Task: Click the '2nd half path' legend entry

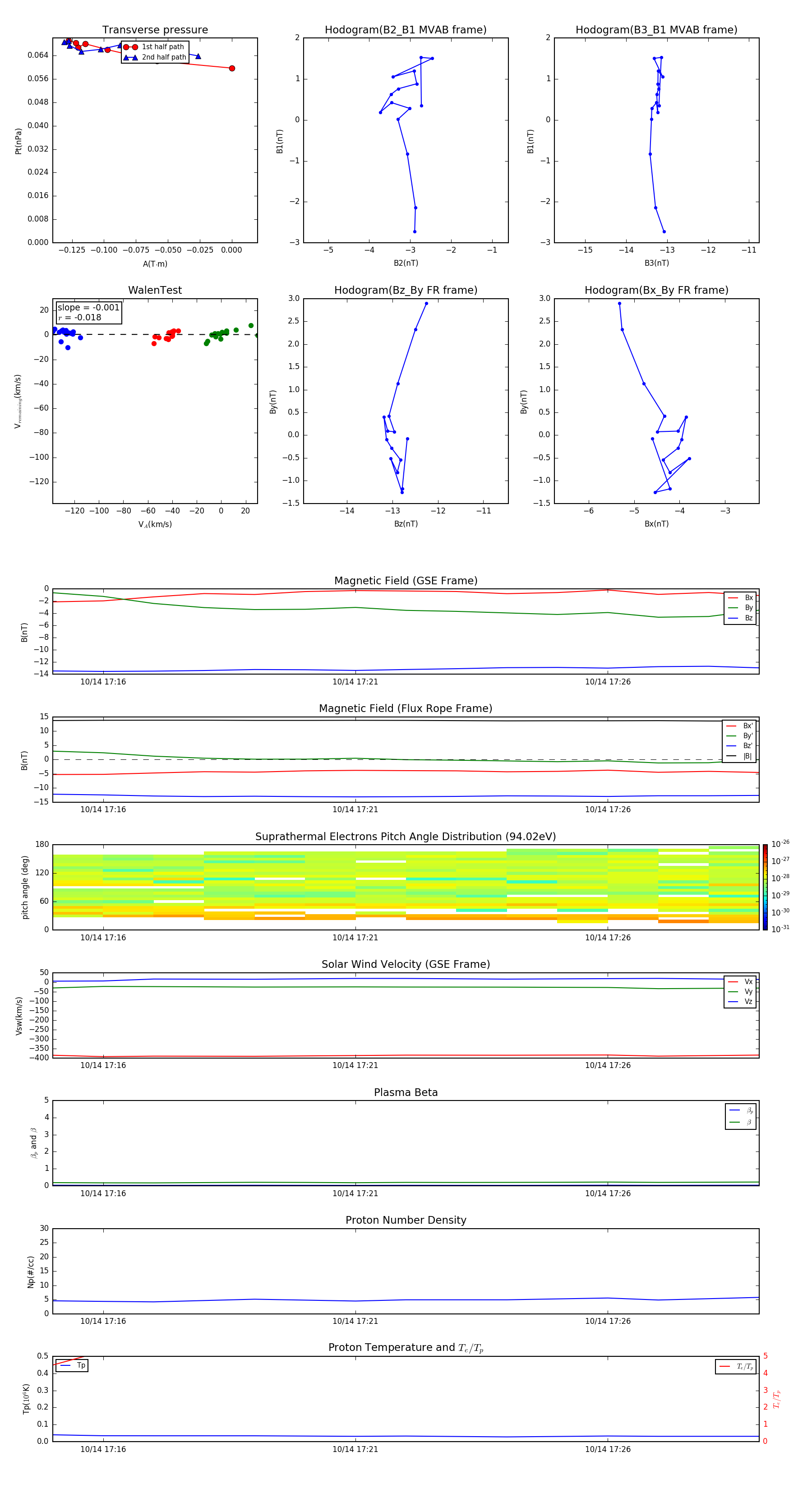Action: 155,57
